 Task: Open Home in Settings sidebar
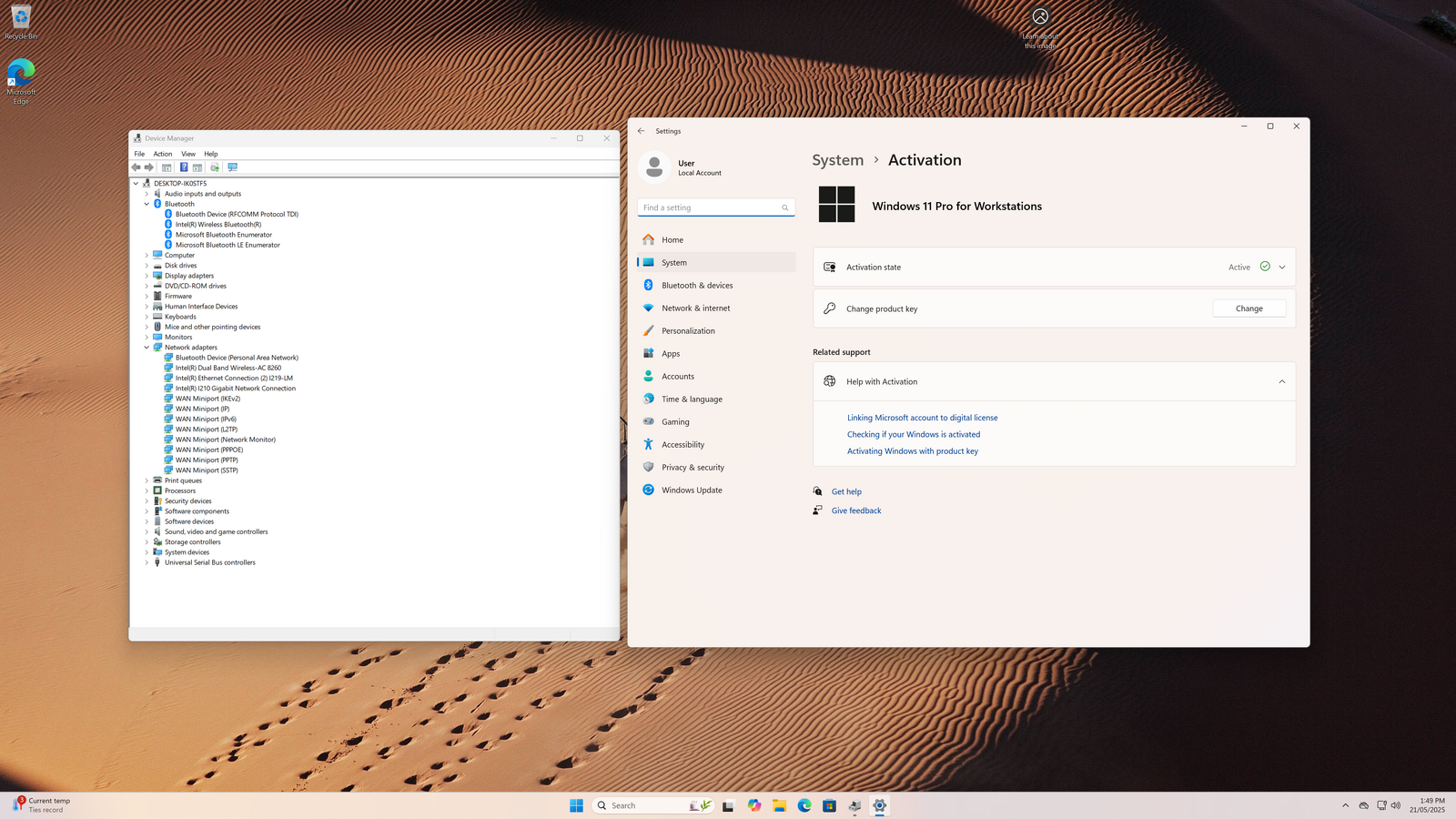[716, 240]
